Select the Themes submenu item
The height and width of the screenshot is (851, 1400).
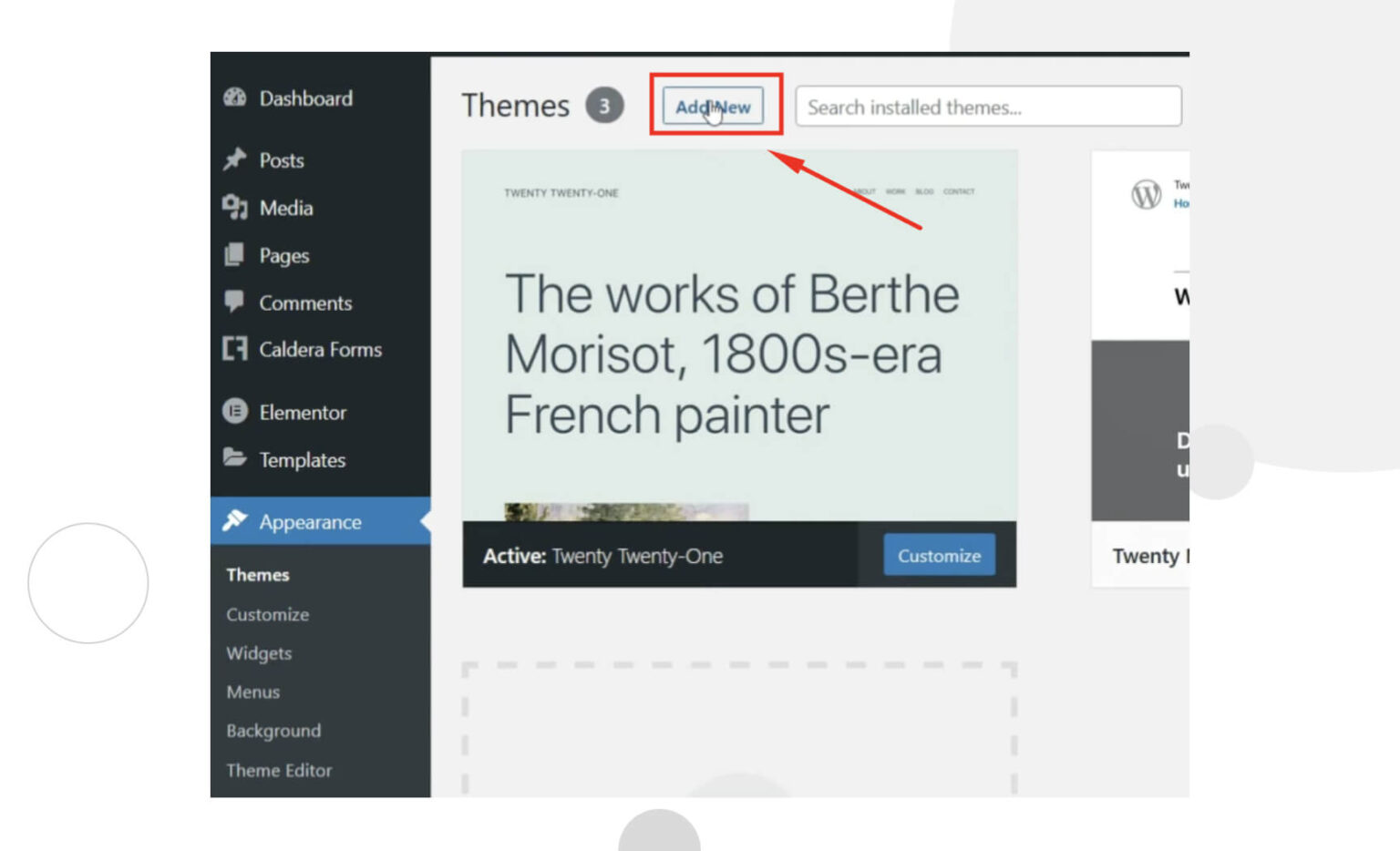pos(258,575)
